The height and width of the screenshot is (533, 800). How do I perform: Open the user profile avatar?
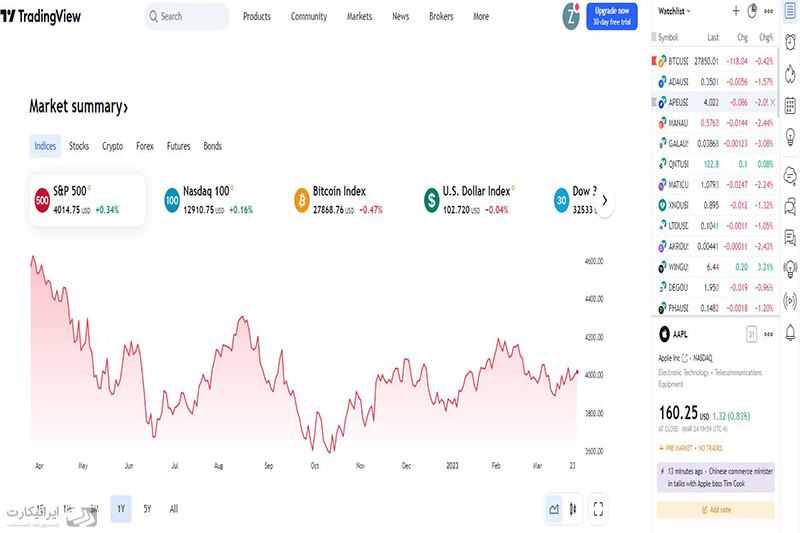click(x=571, y=16)
